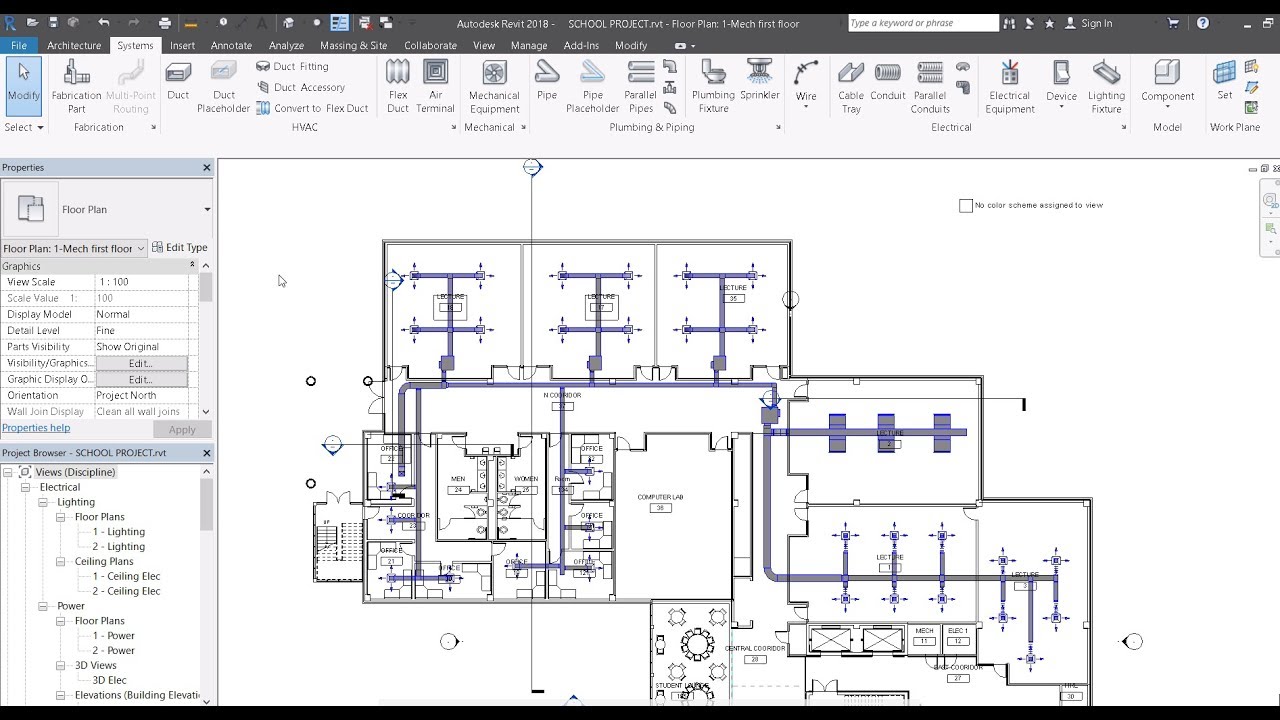Switch to the Architecture ribbon tab
Image resolution: width=1280 pixels, height=720 pixels.
tap(74, 45)
